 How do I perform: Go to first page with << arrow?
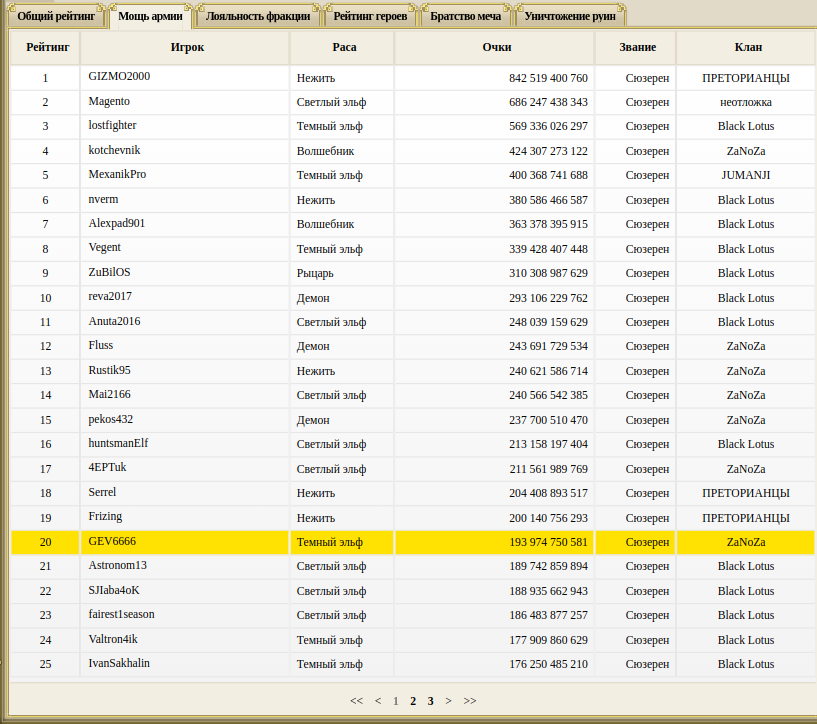[356, 701]
